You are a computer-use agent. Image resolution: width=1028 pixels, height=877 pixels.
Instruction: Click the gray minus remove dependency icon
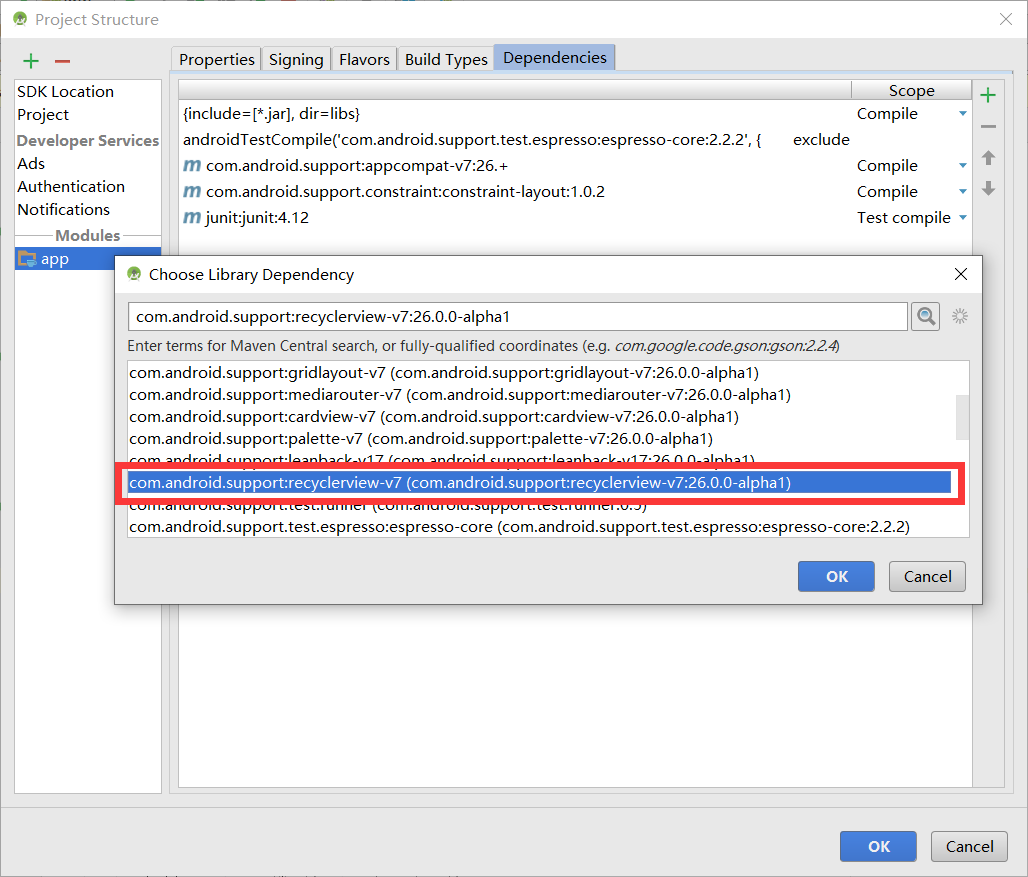coord(988,126)
